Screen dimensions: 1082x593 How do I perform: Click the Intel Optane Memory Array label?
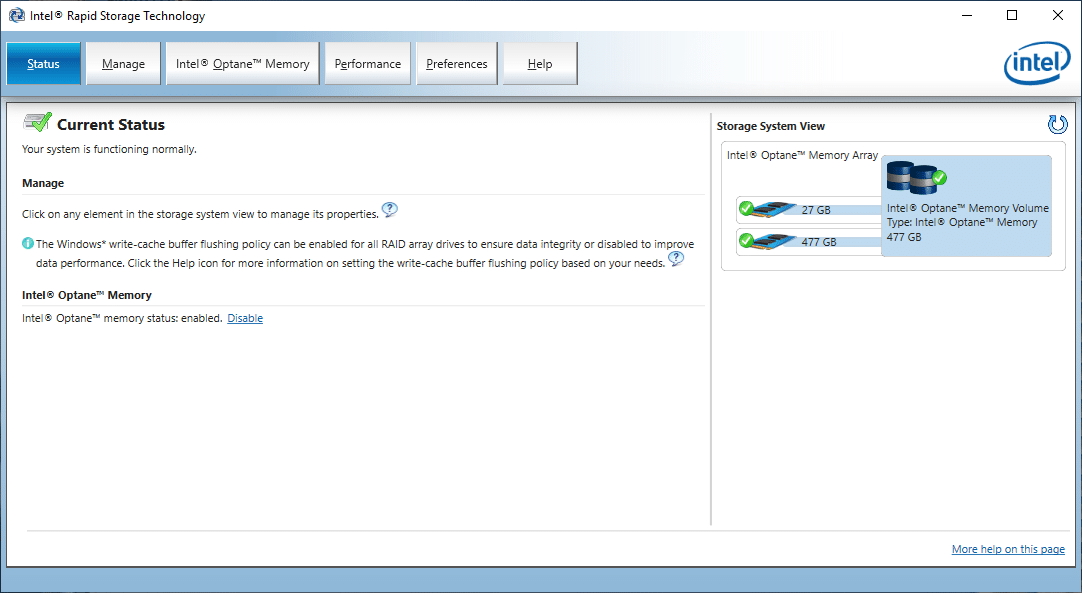tap(802, 155)
